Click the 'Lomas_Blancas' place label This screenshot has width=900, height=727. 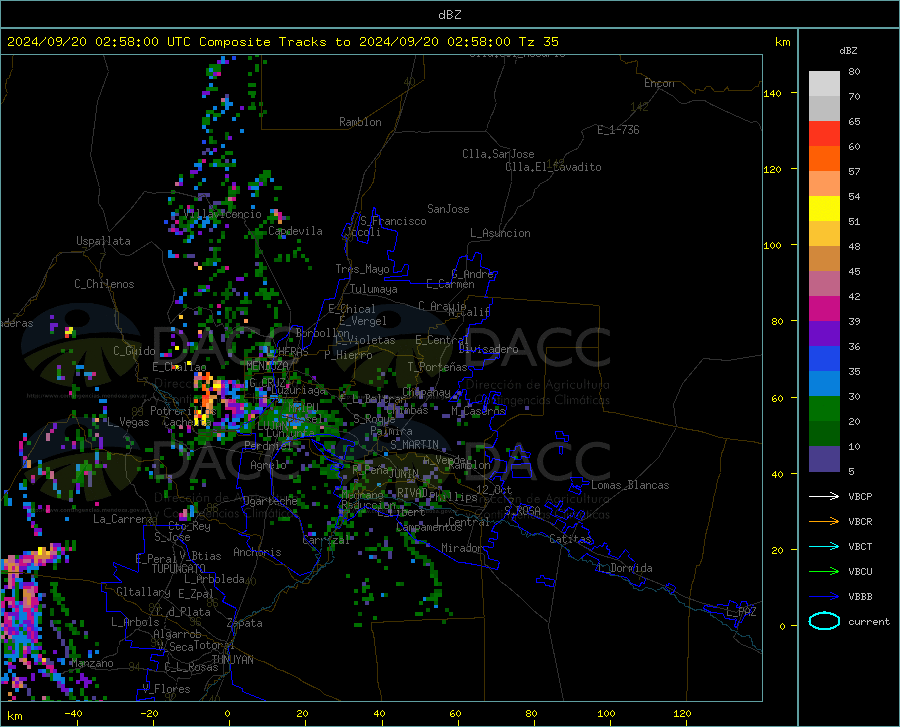tap(630, 485)
